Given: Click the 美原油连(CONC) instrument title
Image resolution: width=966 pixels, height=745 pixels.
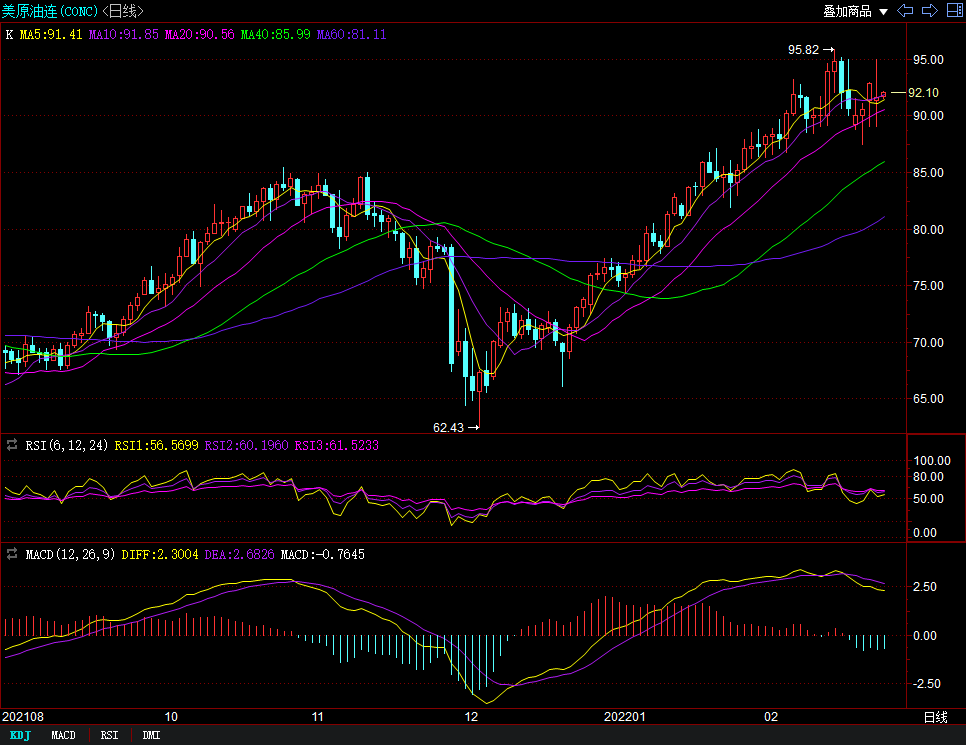Looking at the screenshot, I should tap(49, 11).
